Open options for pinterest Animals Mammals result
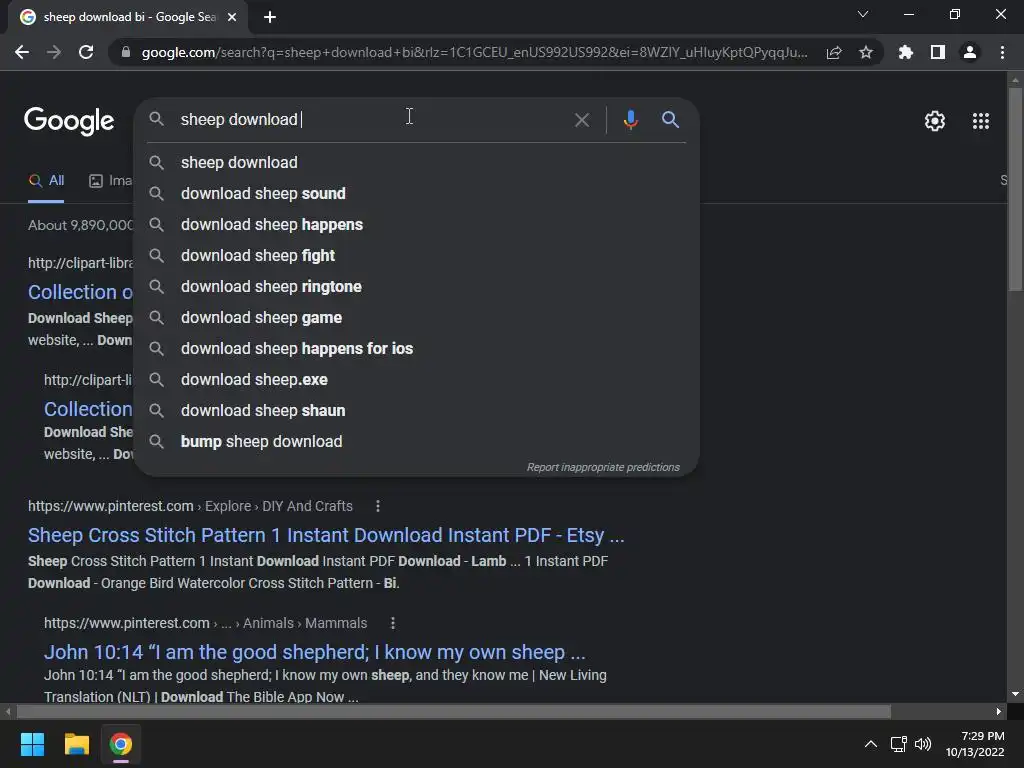The width and height of the screenshot is (1024, 768). coord(392,623)
